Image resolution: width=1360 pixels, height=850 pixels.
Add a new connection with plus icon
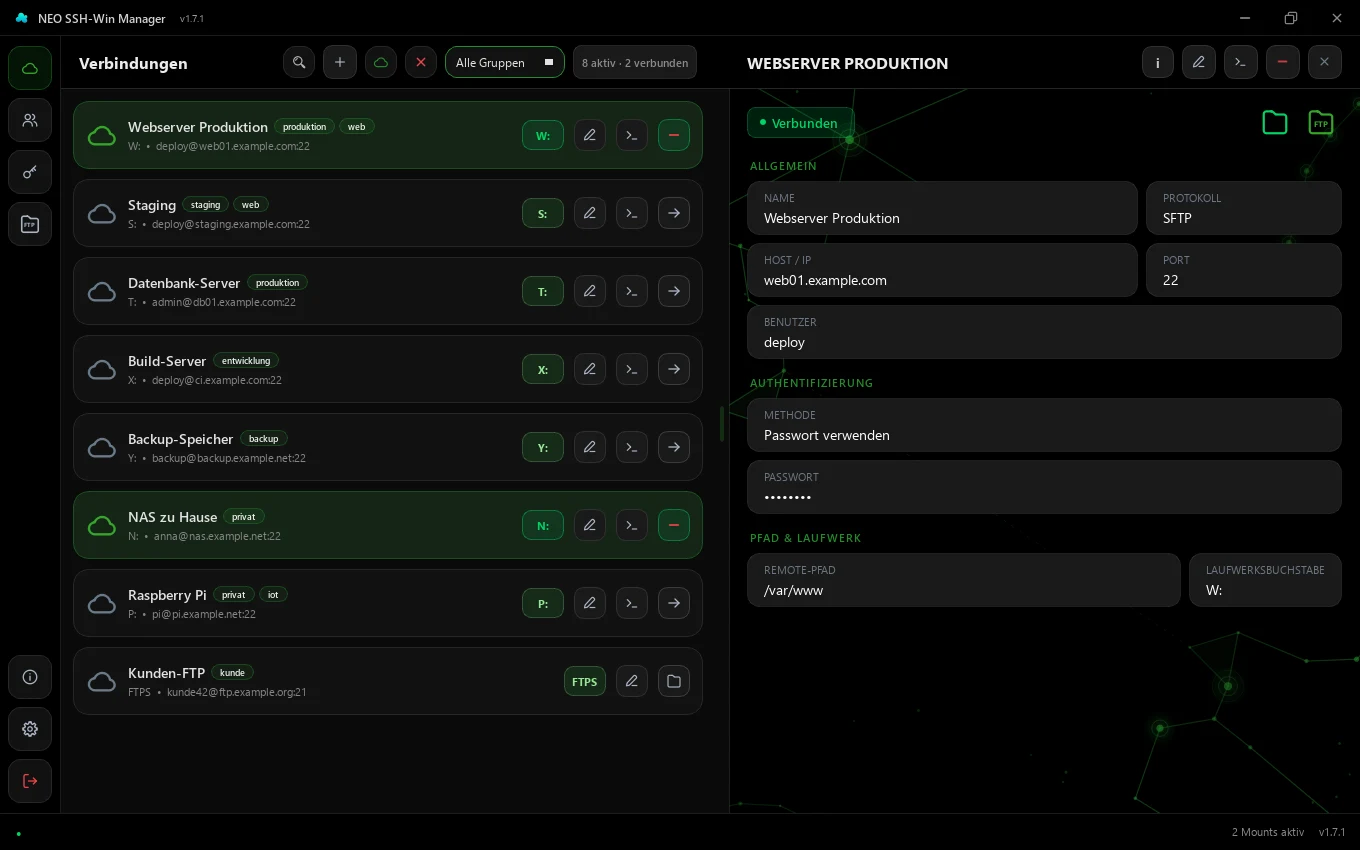pyautogui.click(x=340, y=62)
